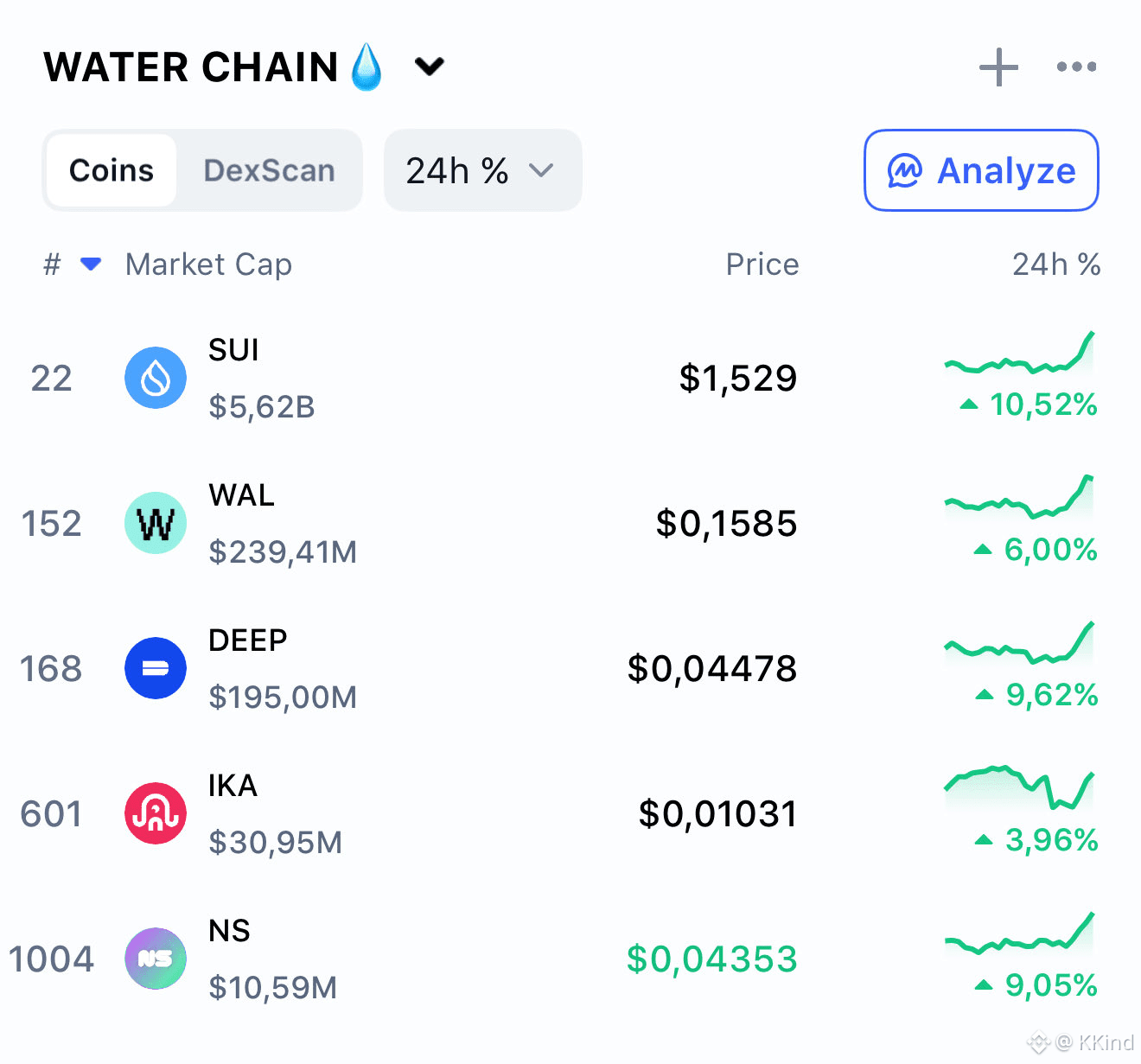Viewport: 1141px width, 1064px height.
Task: Switch to the Coins tab
Action: point(112,170)
